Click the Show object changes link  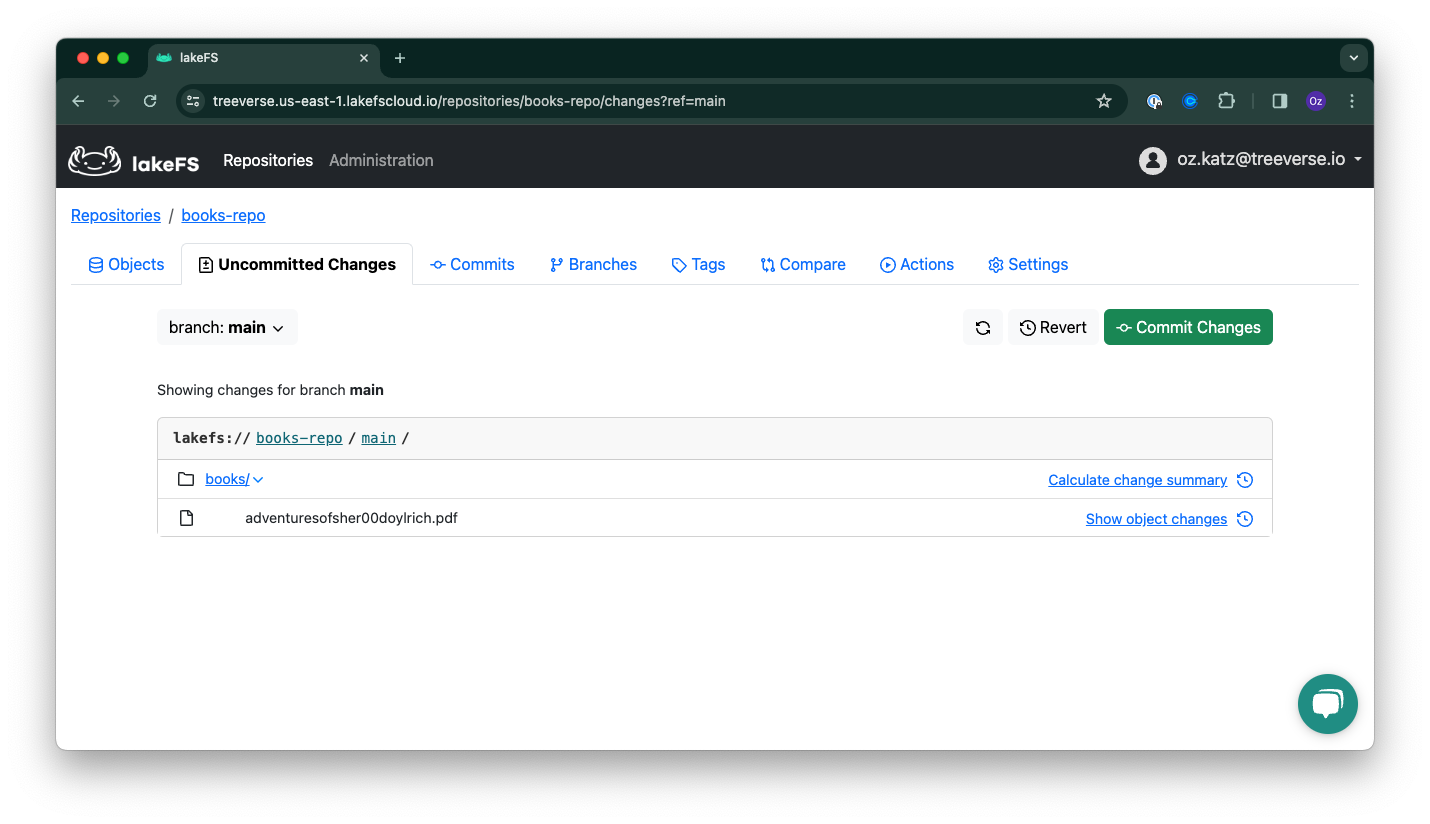click(x=1156, y=519)
